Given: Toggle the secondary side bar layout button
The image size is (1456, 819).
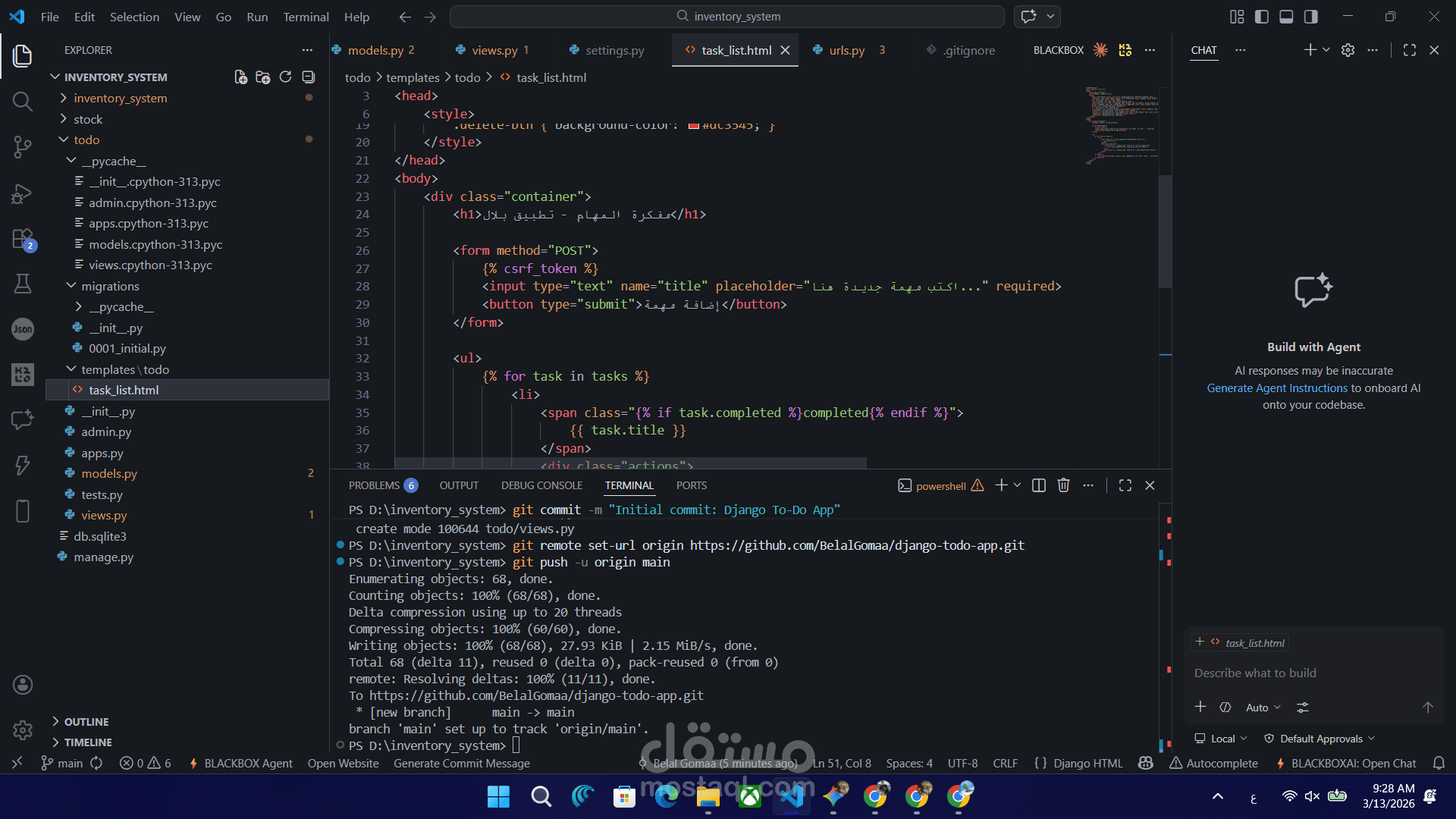Looking at the screenshot, I should coord(1310,17).
